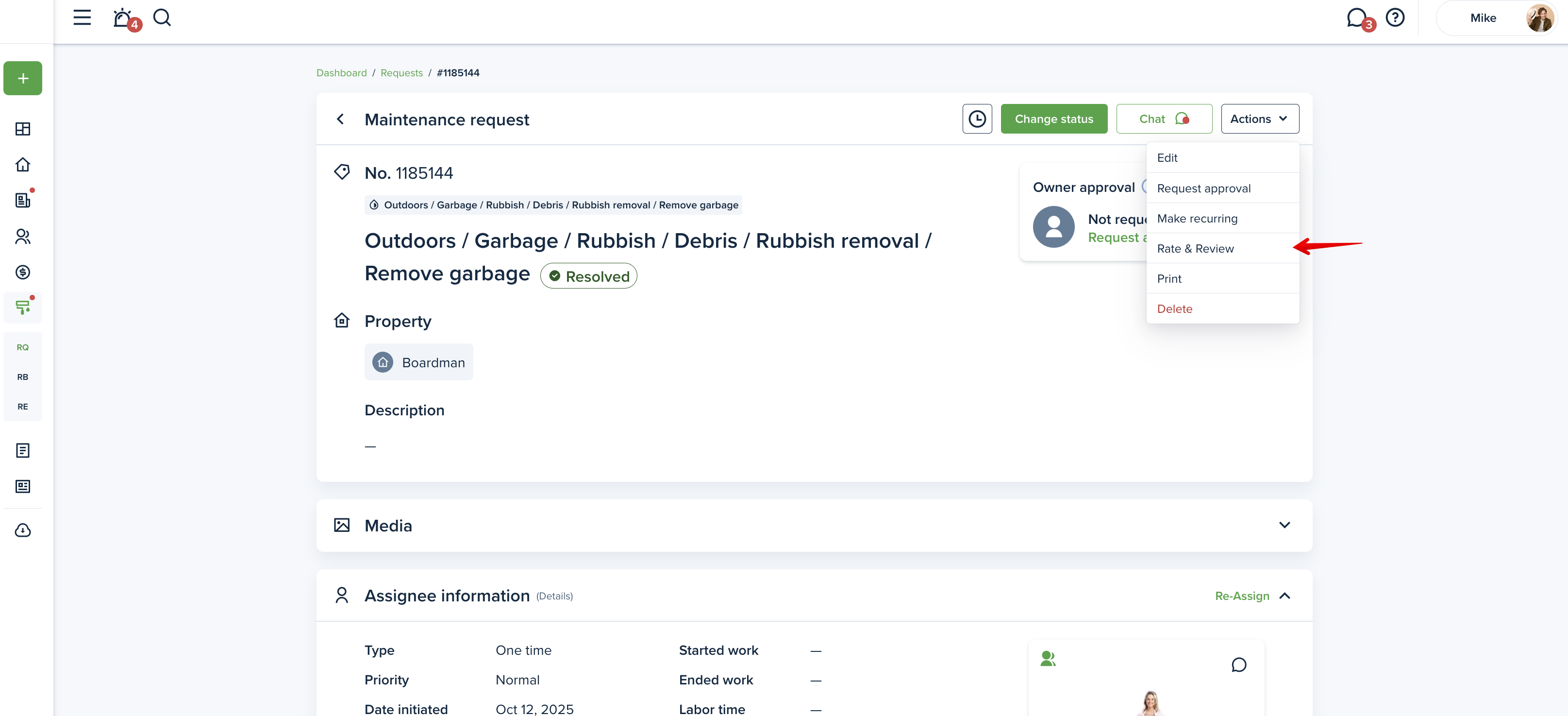The height and width of the screenshot is (716, 1568).
Task: Open the Boardman property chip
Action: [x=419, y=362]
